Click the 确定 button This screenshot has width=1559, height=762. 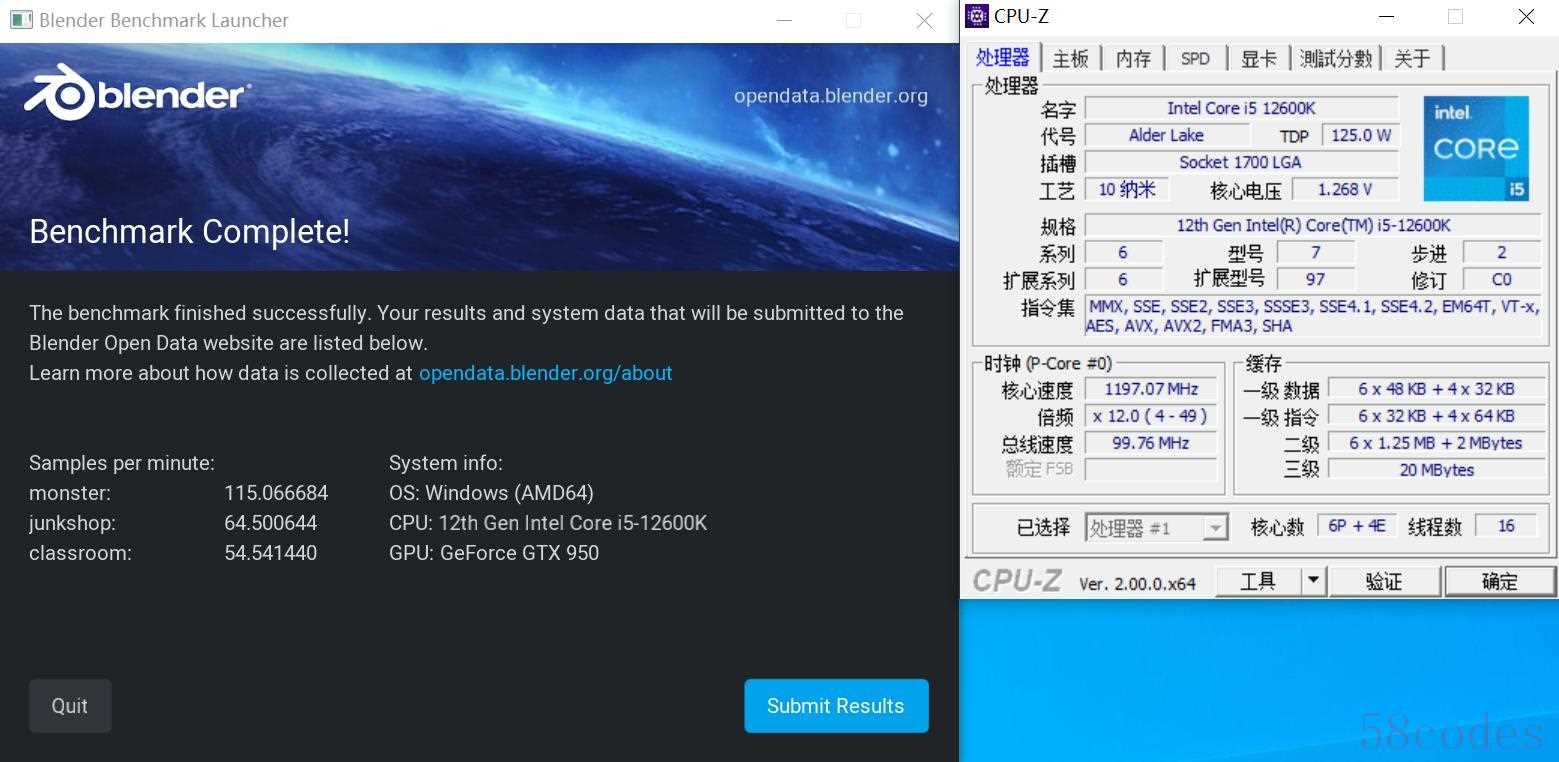[x=1500, y=581]
